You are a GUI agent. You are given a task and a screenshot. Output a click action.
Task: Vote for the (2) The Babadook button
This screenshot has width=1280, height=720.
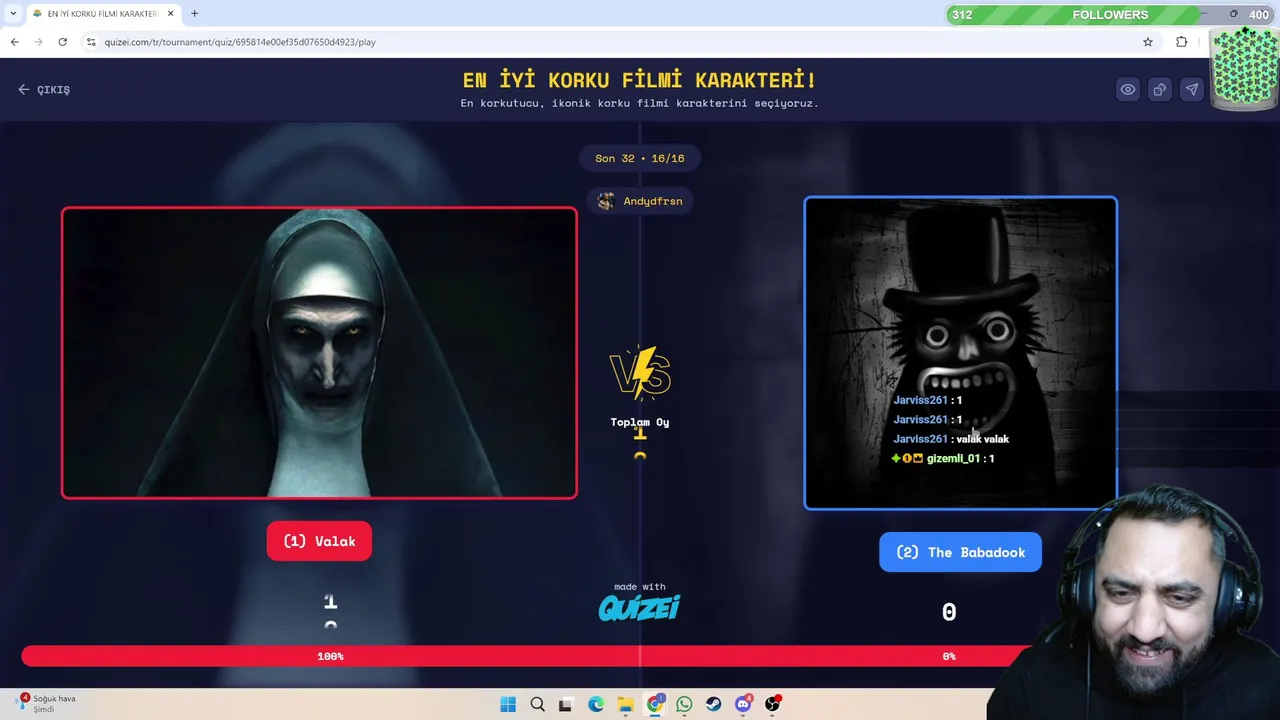tap(960, 552)
